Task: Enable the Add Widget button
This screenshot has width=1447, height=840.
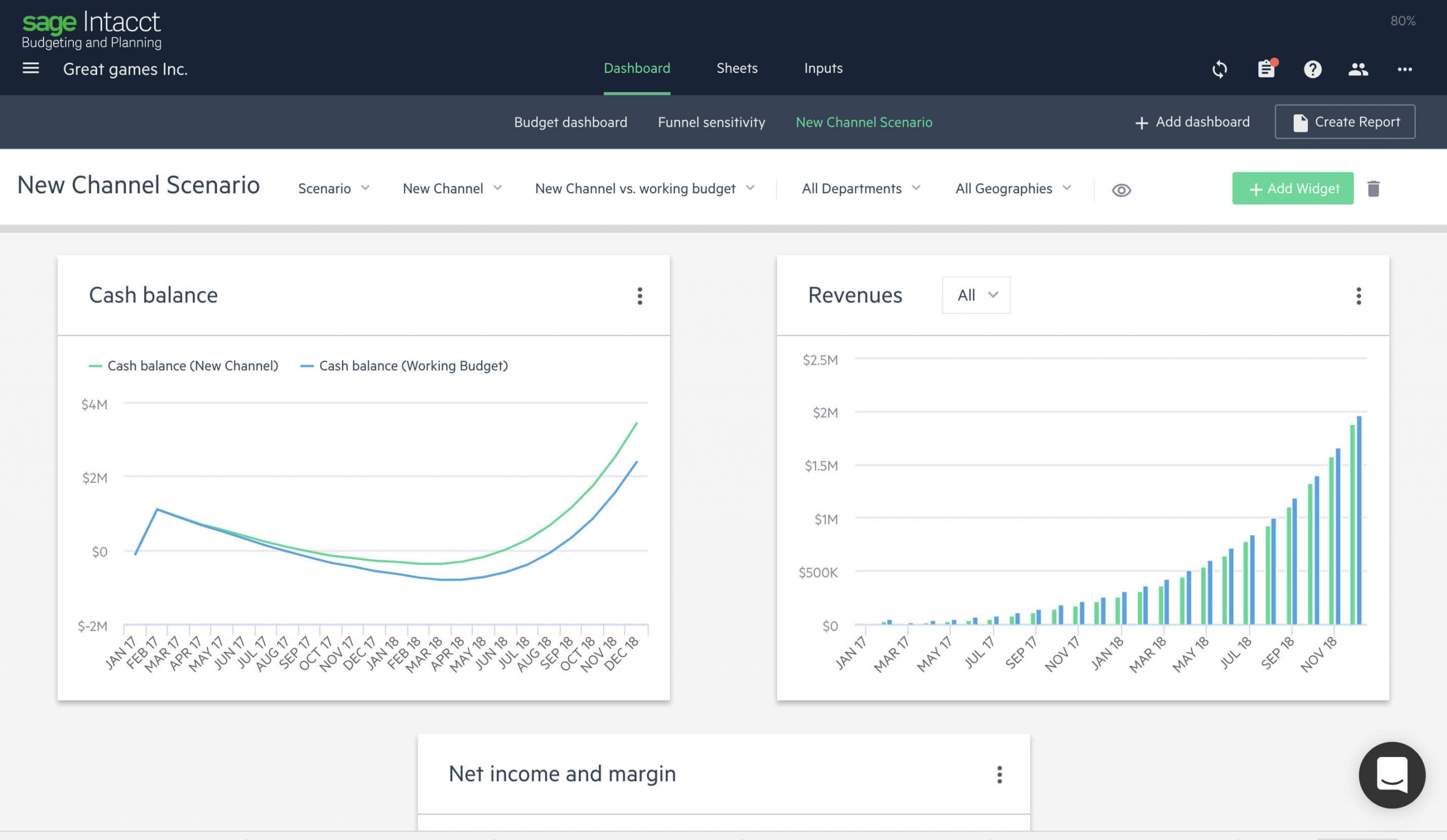Action: 1293,188
